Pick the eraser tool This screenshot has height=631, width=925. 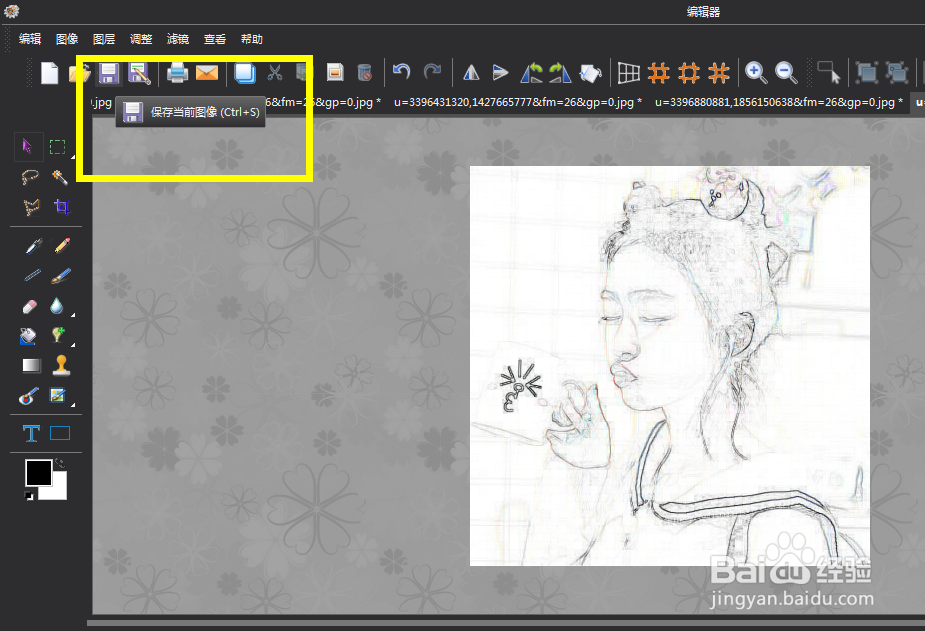coord(29,306)
